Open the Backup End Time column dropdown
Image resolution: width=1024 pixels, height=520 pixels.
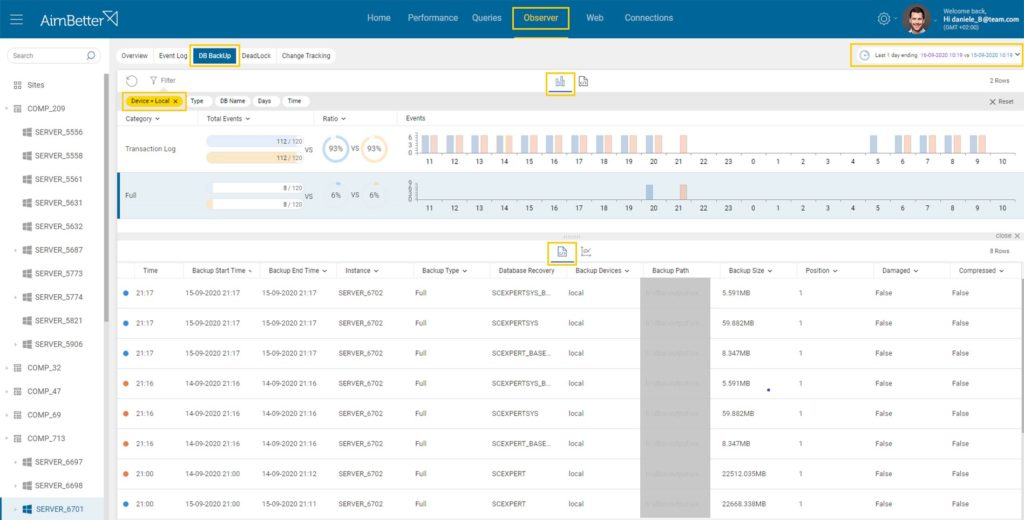[325, 270]
